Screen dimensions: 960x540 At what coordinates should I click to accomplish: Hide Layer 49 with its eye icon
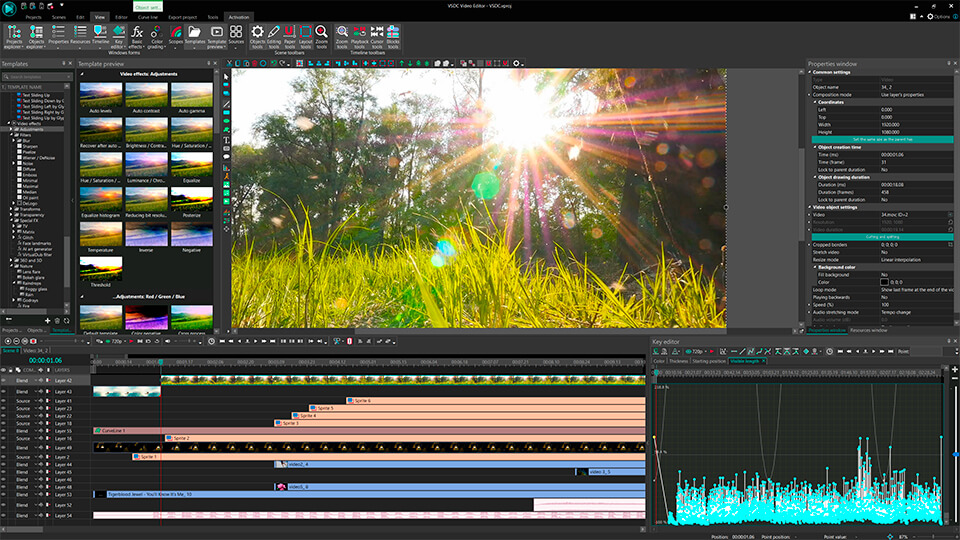point(4,448)
